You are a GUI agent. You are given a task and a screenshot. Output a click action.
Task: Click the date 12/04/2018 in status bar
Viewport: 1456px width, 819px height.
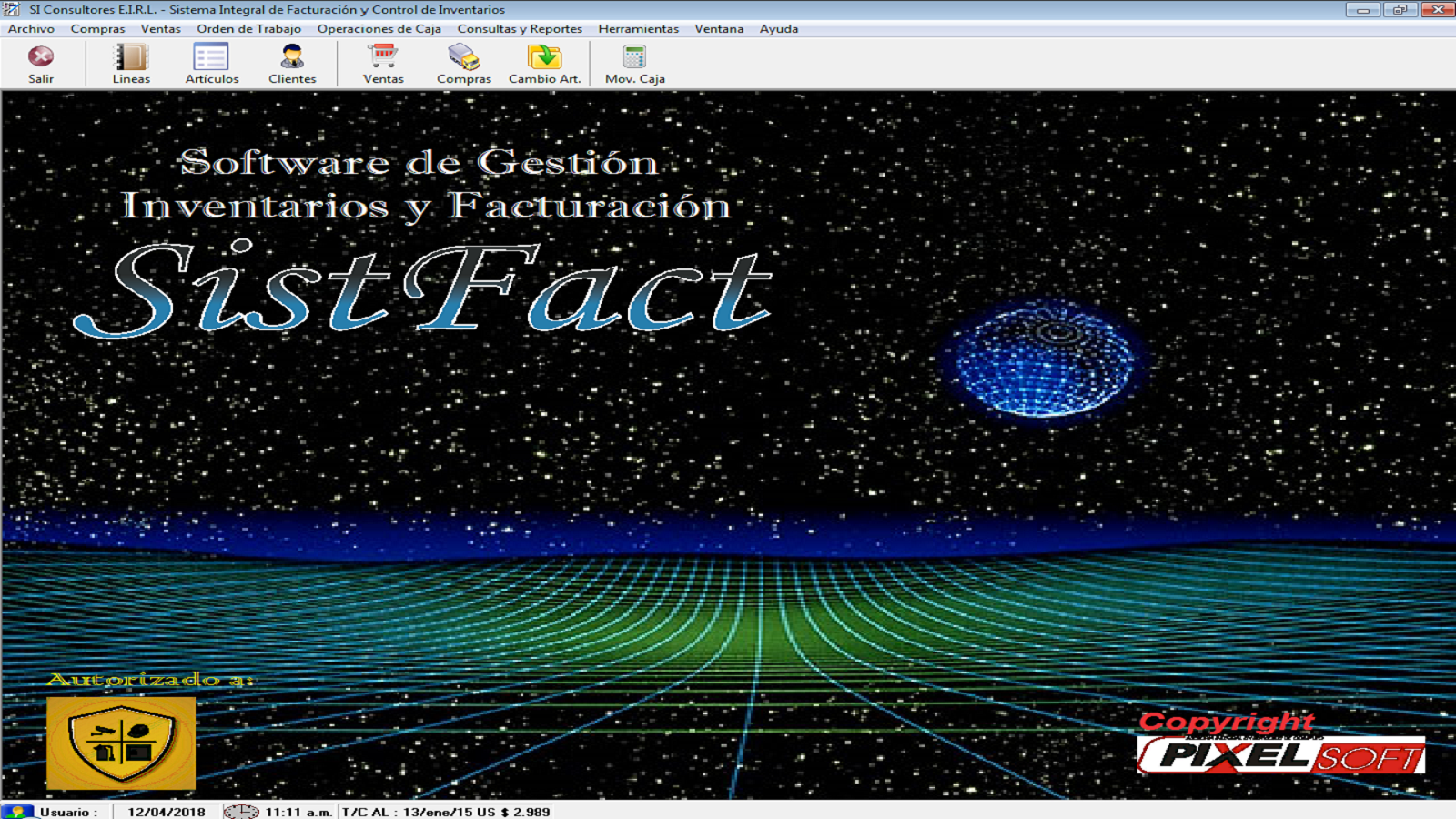point(167,812)
